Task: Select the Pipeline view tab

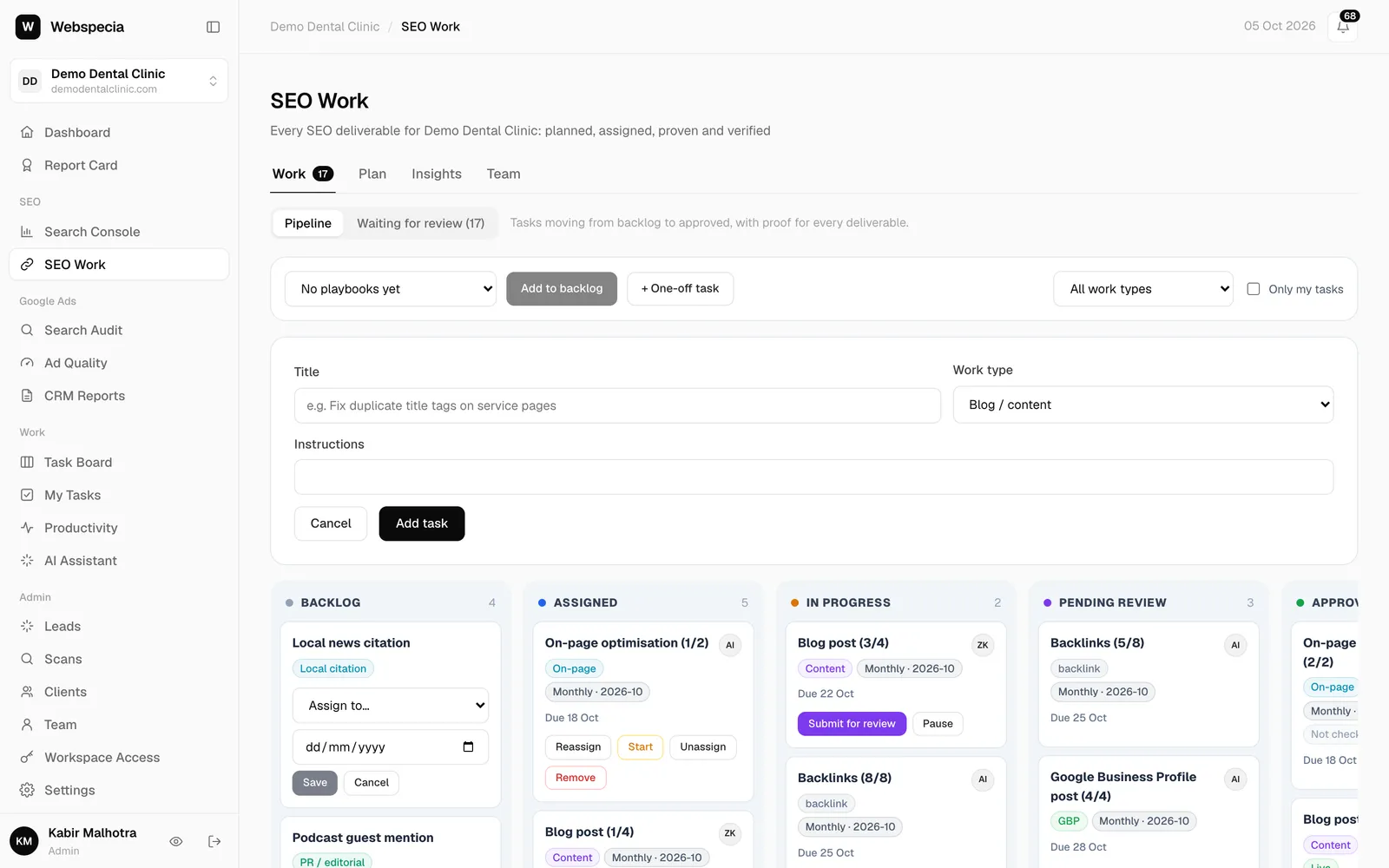Action: pyautogui.click(x=308, y=223)
